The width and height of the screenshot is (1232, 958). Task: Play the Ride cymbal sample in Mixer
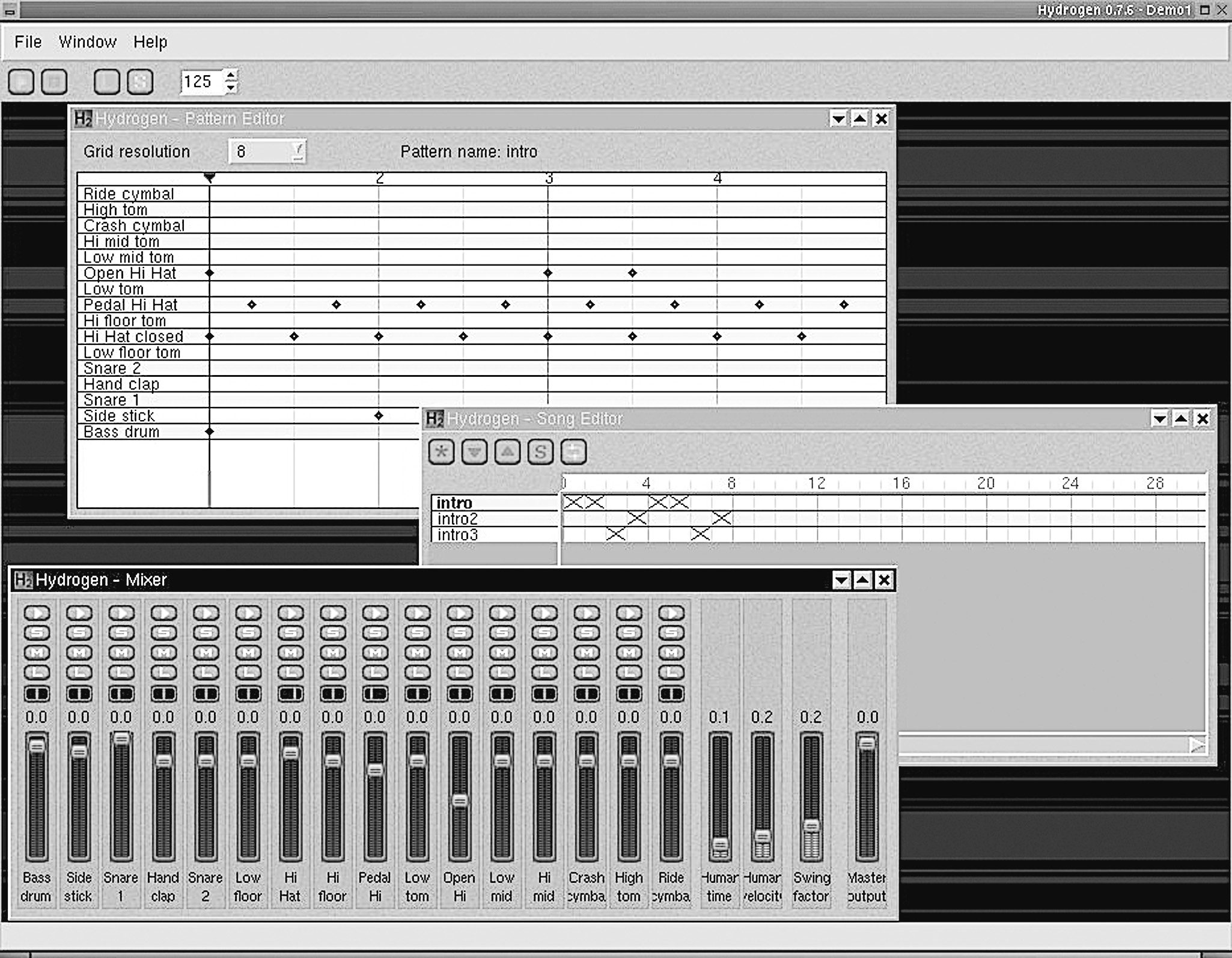tap(671, 613)
